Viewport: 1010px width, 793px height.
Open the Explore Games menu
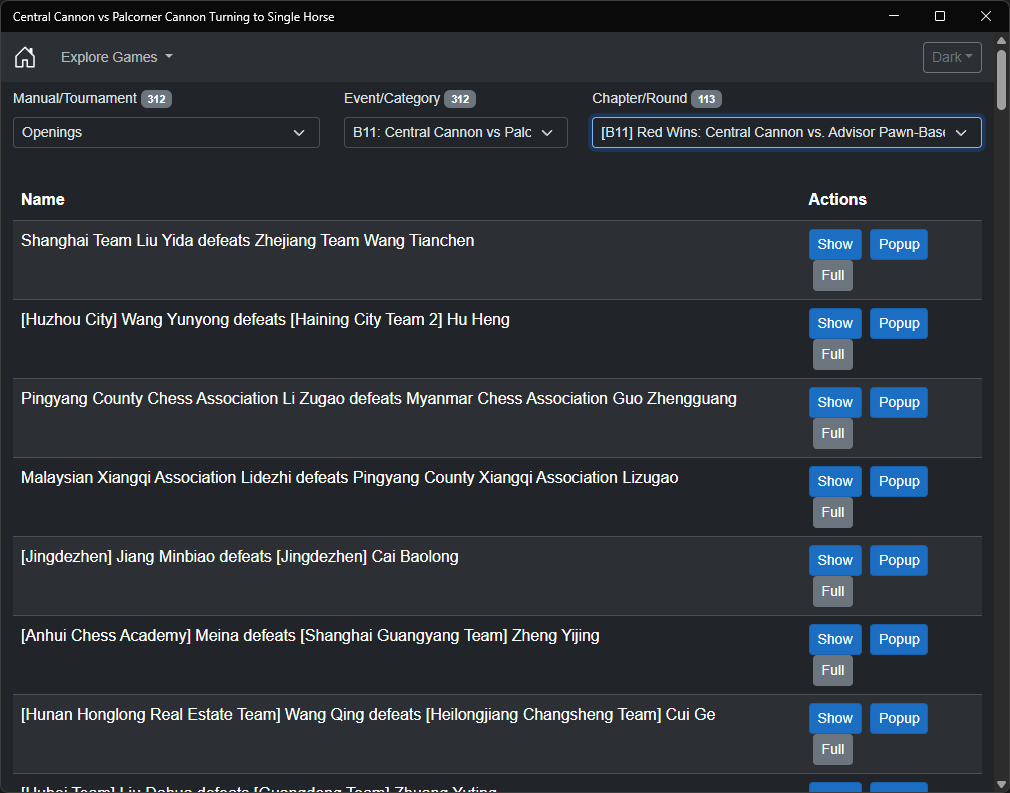(x=117, y=57)
